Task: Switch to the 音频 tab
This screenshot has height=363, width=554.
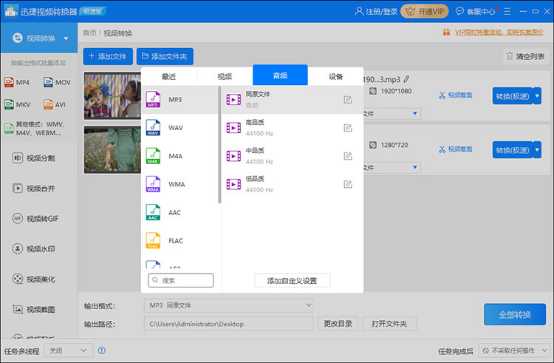Action: [280, 75]
